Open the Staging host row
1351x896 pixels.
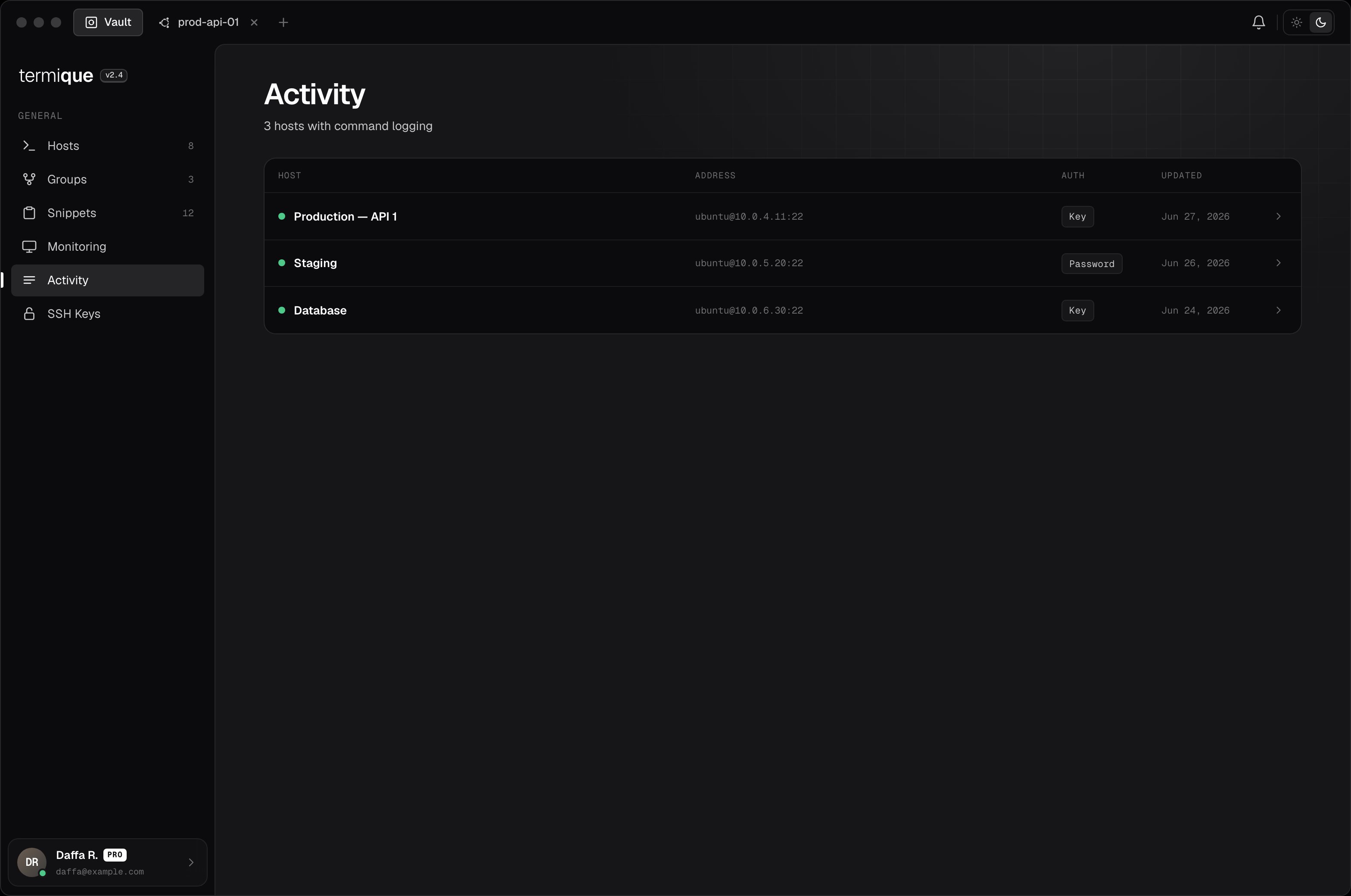click(x=782, y=264)
